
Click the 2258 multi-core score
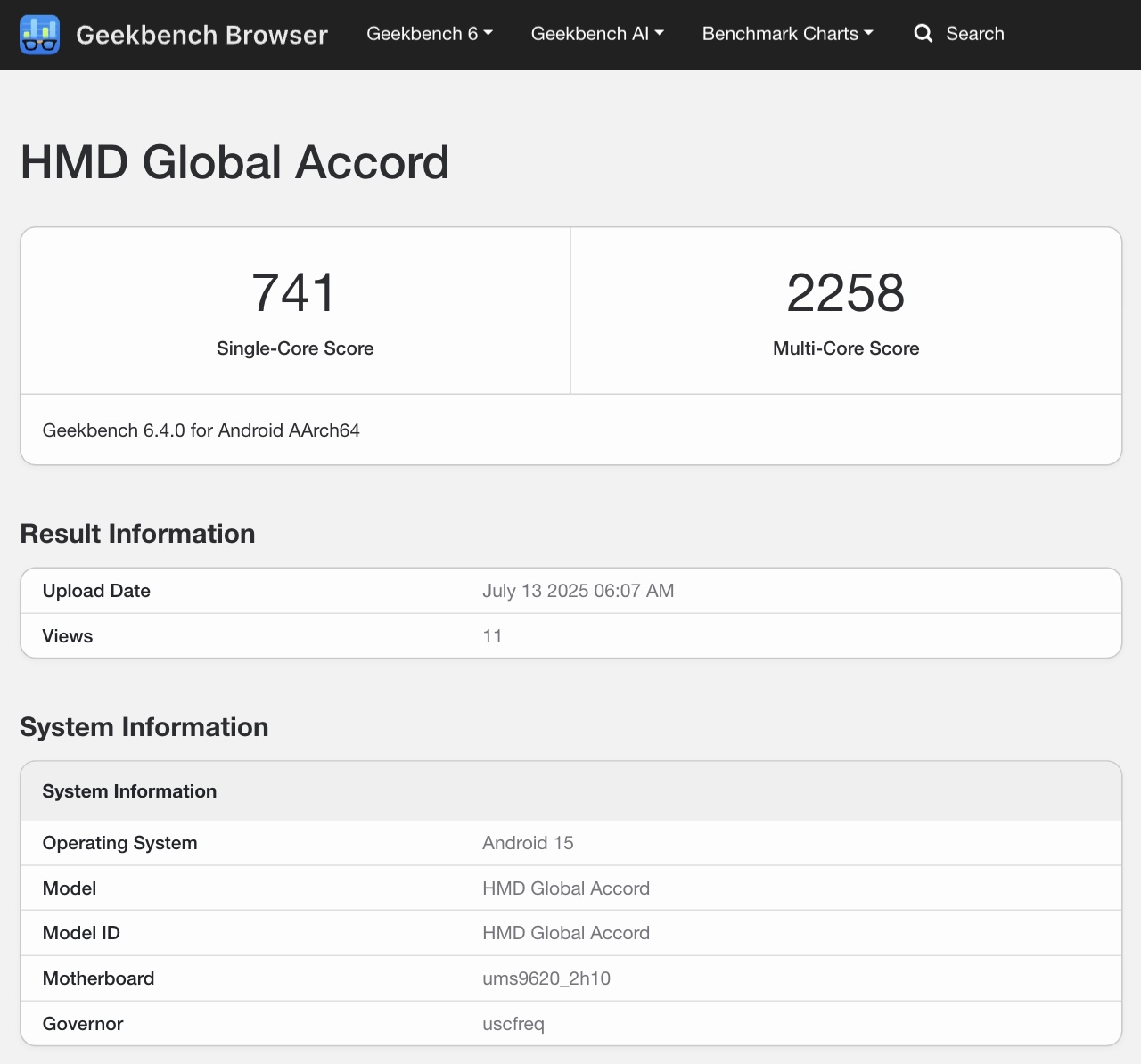click(x=845, y=292)
